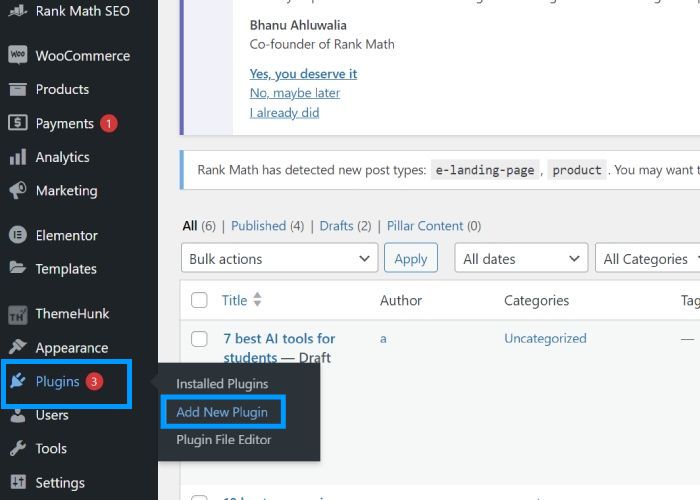Expand the All dates filter dropdown
The image size is (700, 500).
[x=521, y=258]
